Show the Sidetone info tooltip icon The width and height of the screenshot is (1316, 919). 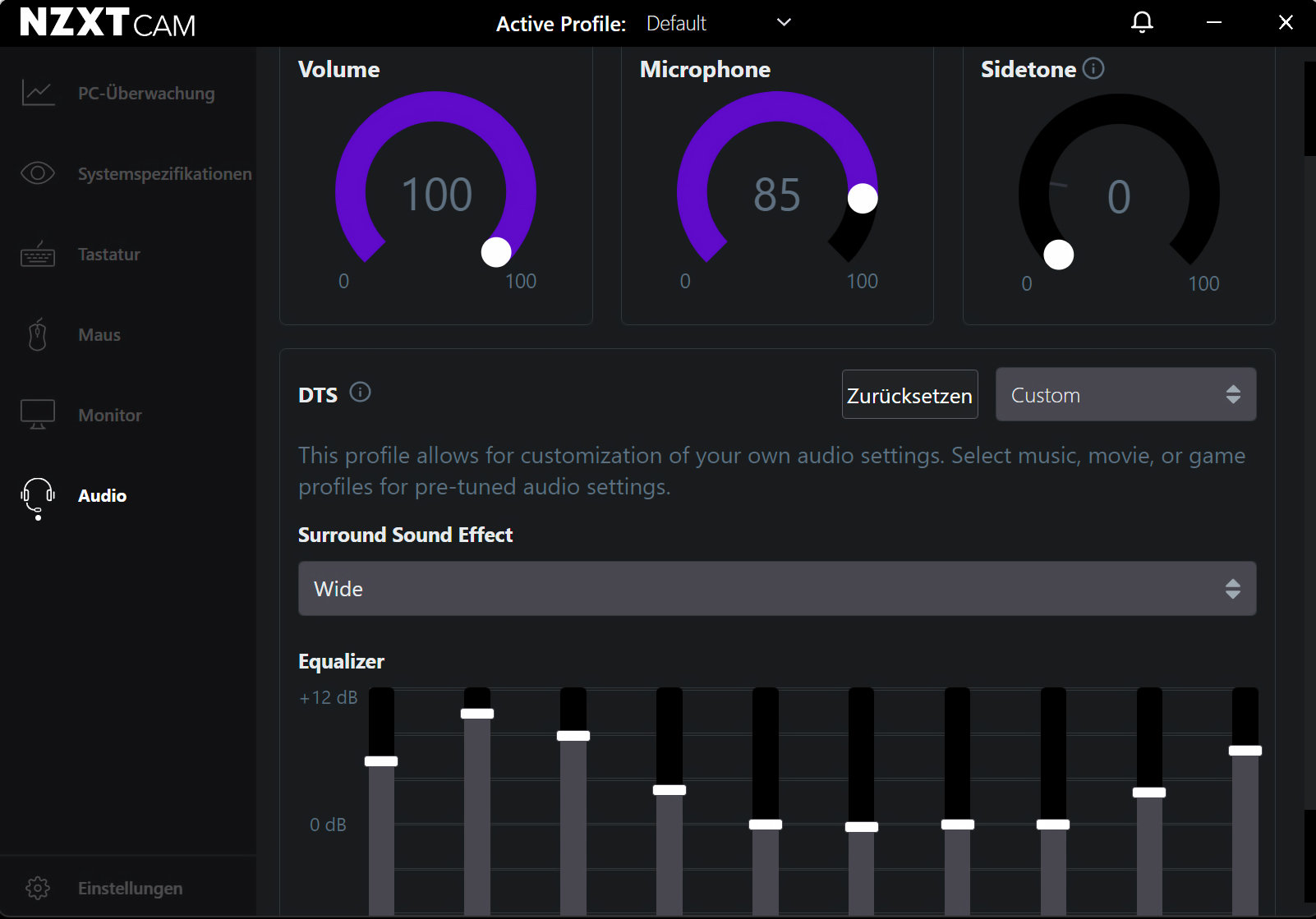1093,68
